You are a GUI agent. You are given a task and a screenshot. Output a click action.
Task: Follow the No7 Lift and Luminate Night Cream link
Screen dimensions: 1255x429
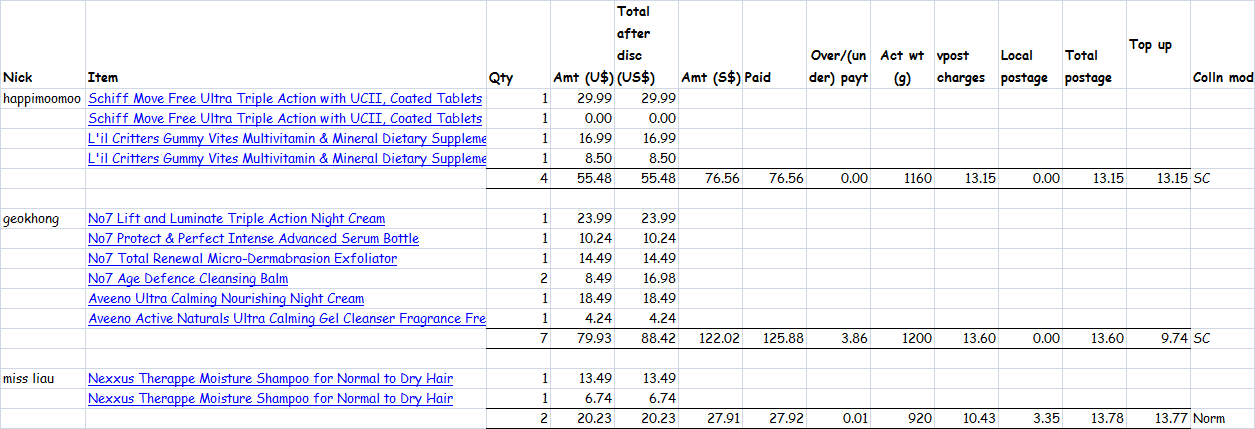click(236, 219)
